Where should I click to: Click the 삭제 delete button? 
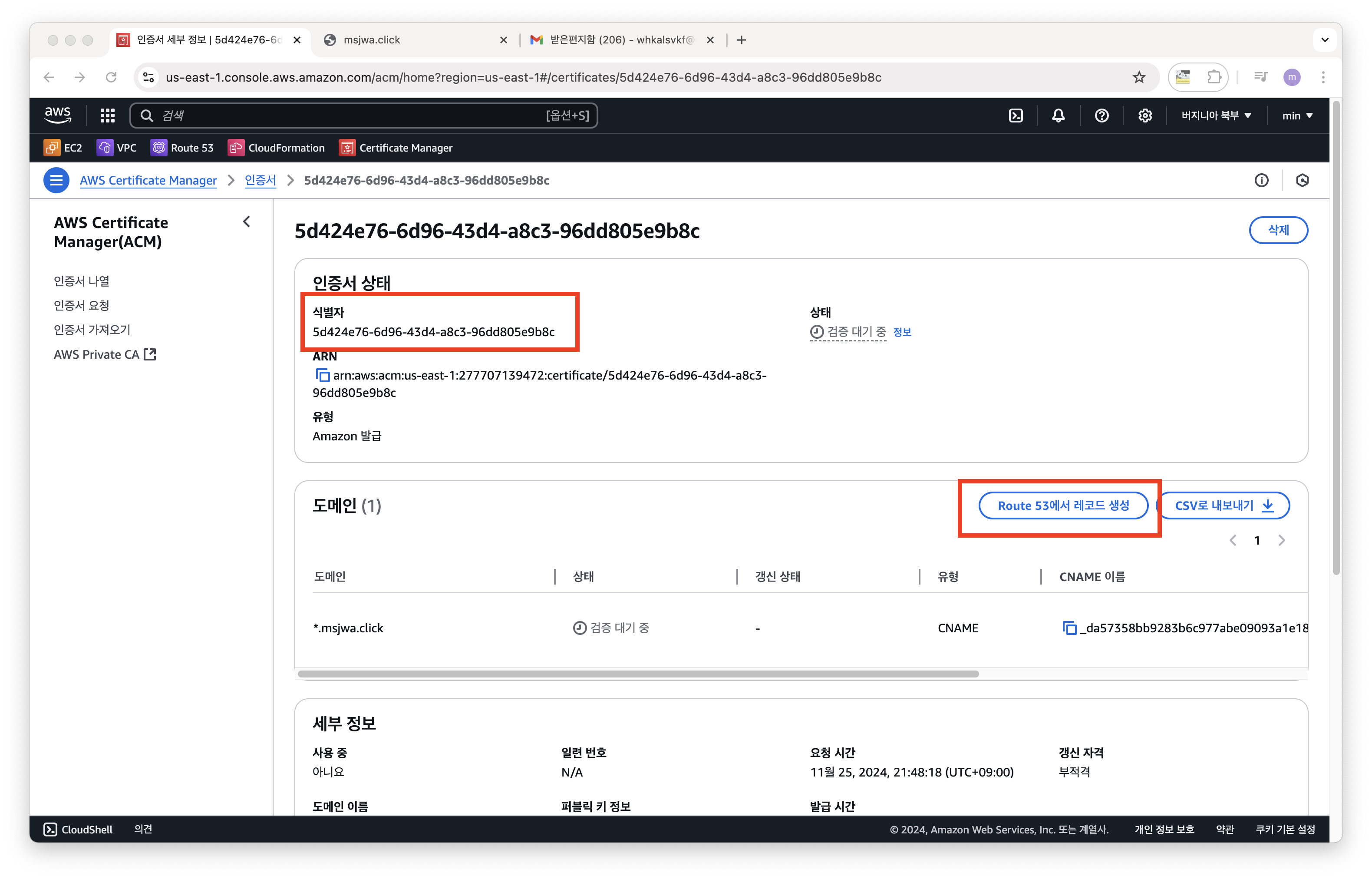tap(1278, 230)
